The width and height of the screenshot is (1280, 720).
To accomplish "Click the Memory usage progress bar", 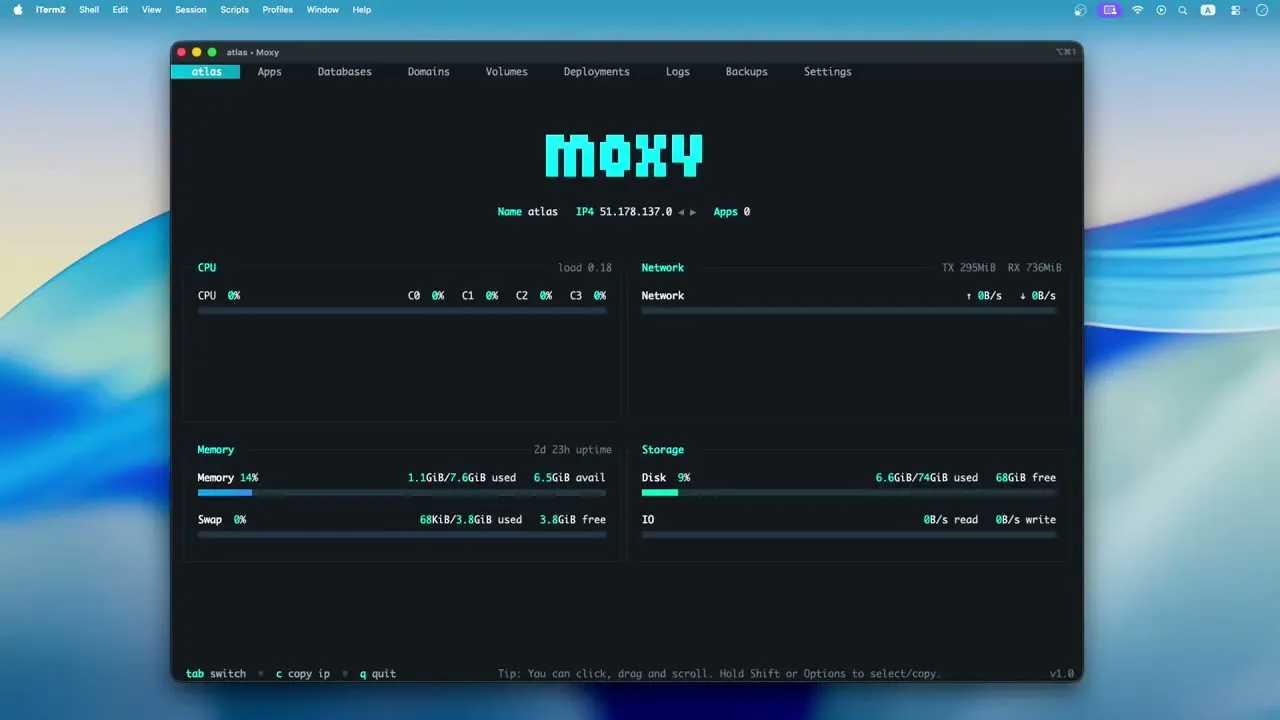I will pos(402,493).
